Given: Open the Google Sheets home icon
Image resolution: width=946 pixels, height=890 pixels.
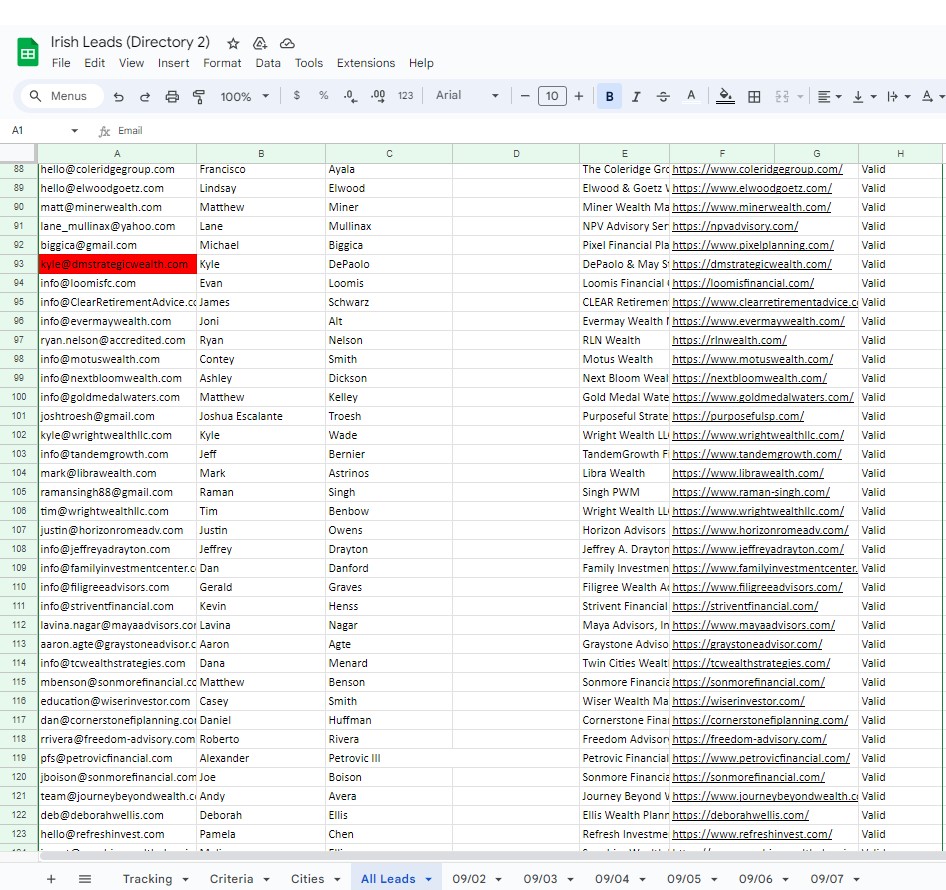Looking at the screenshot, I should pos(27,52).
